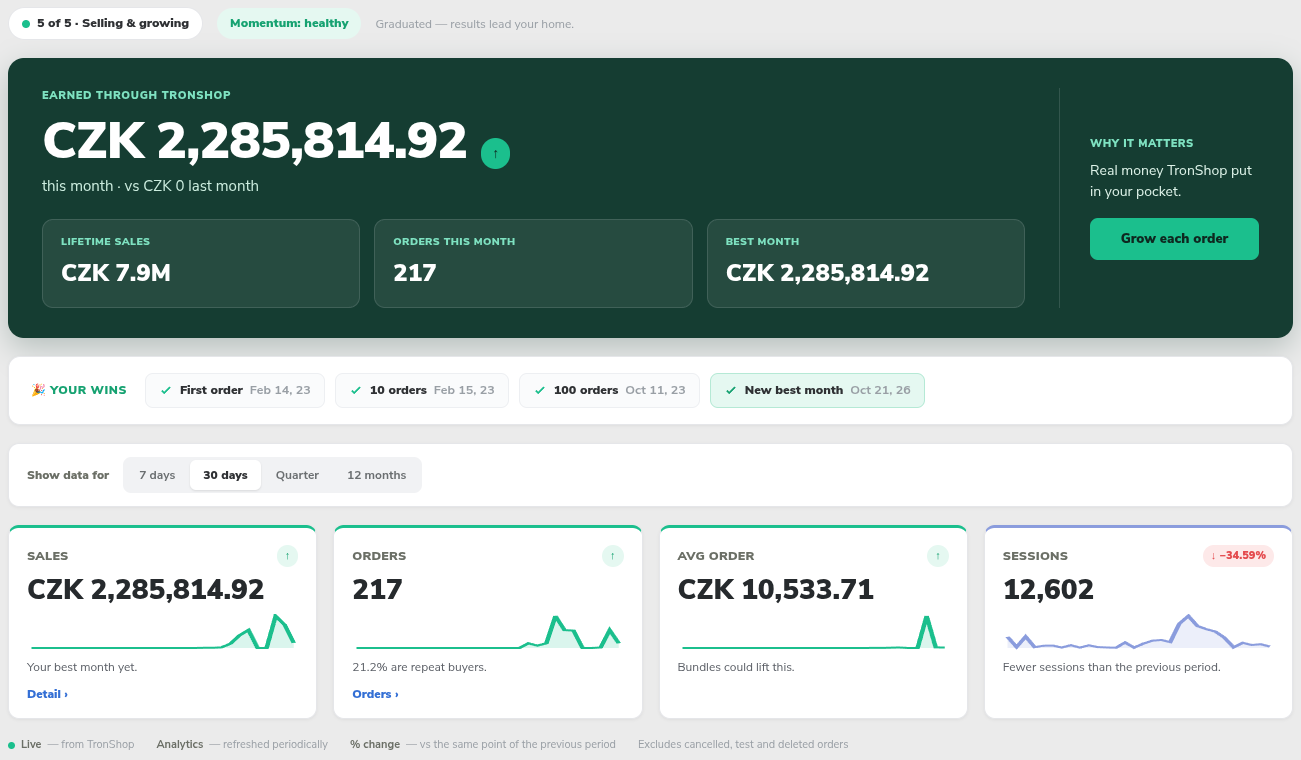Click the 5 of 5 · Selling & growing badge
The height and width of the screenshot is (760, 1301).
pyautogui.click(x=105, y=23)
